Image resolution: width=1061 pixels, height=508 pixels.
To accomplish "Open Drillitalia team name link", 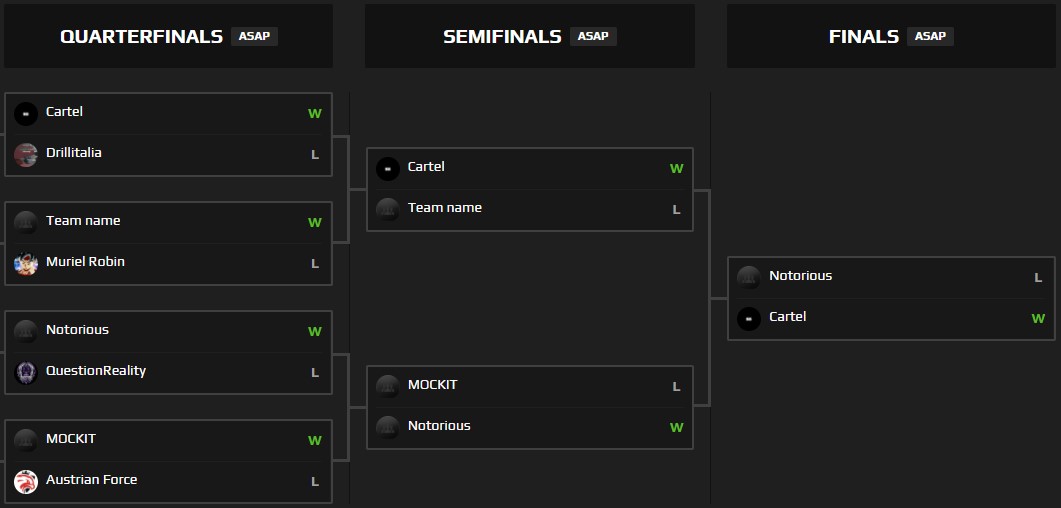I will click(74, 153).
